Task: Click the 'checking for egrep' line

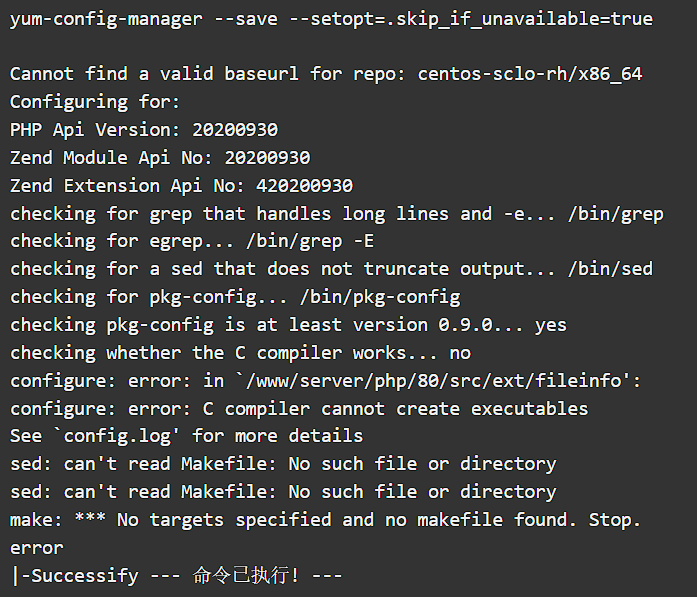Action: click(192, 242)
